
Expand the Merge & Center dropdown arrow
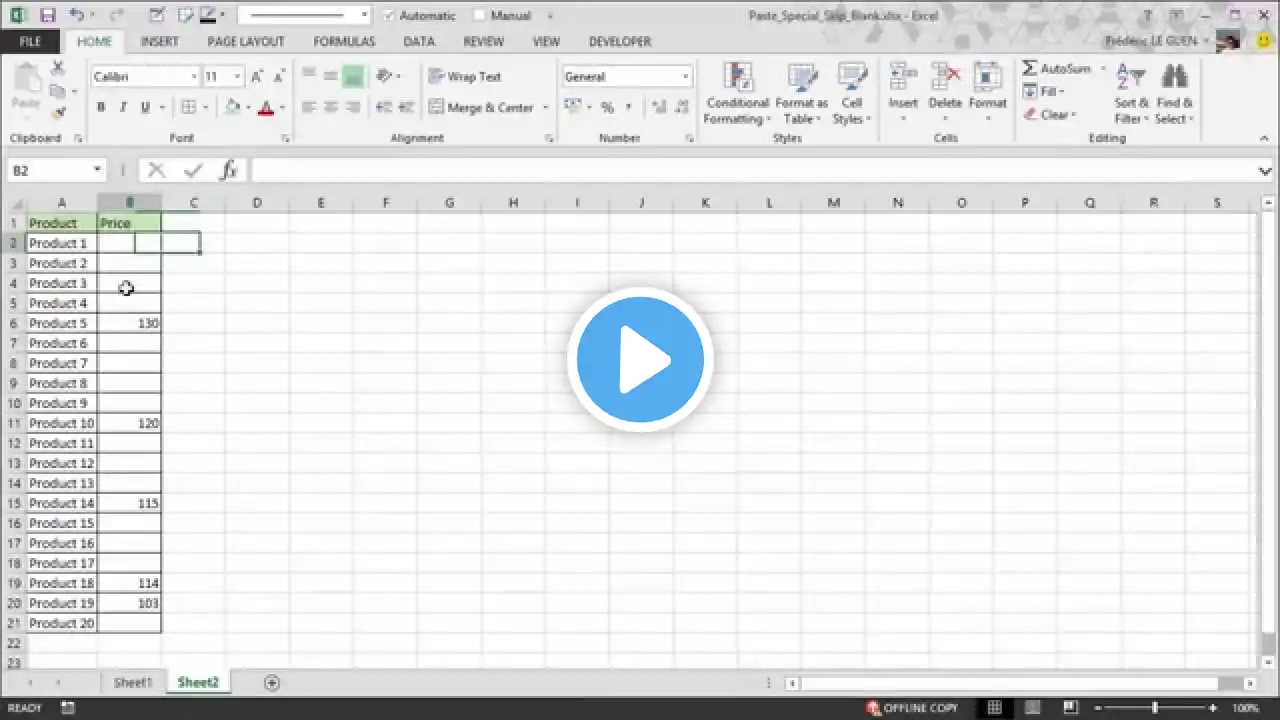click(x=546, y=108)
